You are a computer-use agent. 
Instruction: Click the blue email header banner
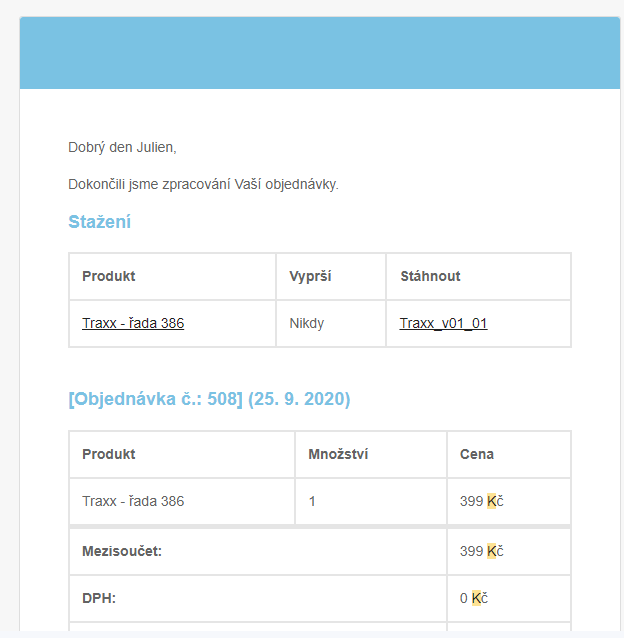point(320,53)
